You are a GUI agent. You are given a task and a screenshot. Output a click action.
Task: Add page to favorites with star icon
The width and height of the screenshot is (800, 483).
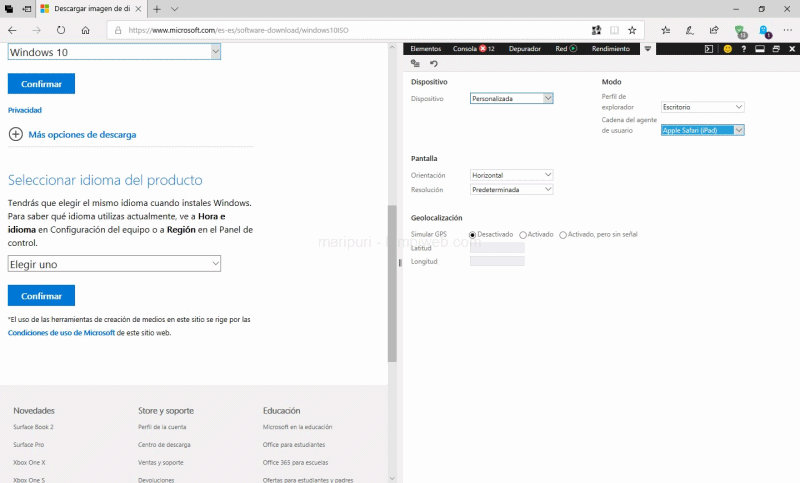(x=632, y=30)
